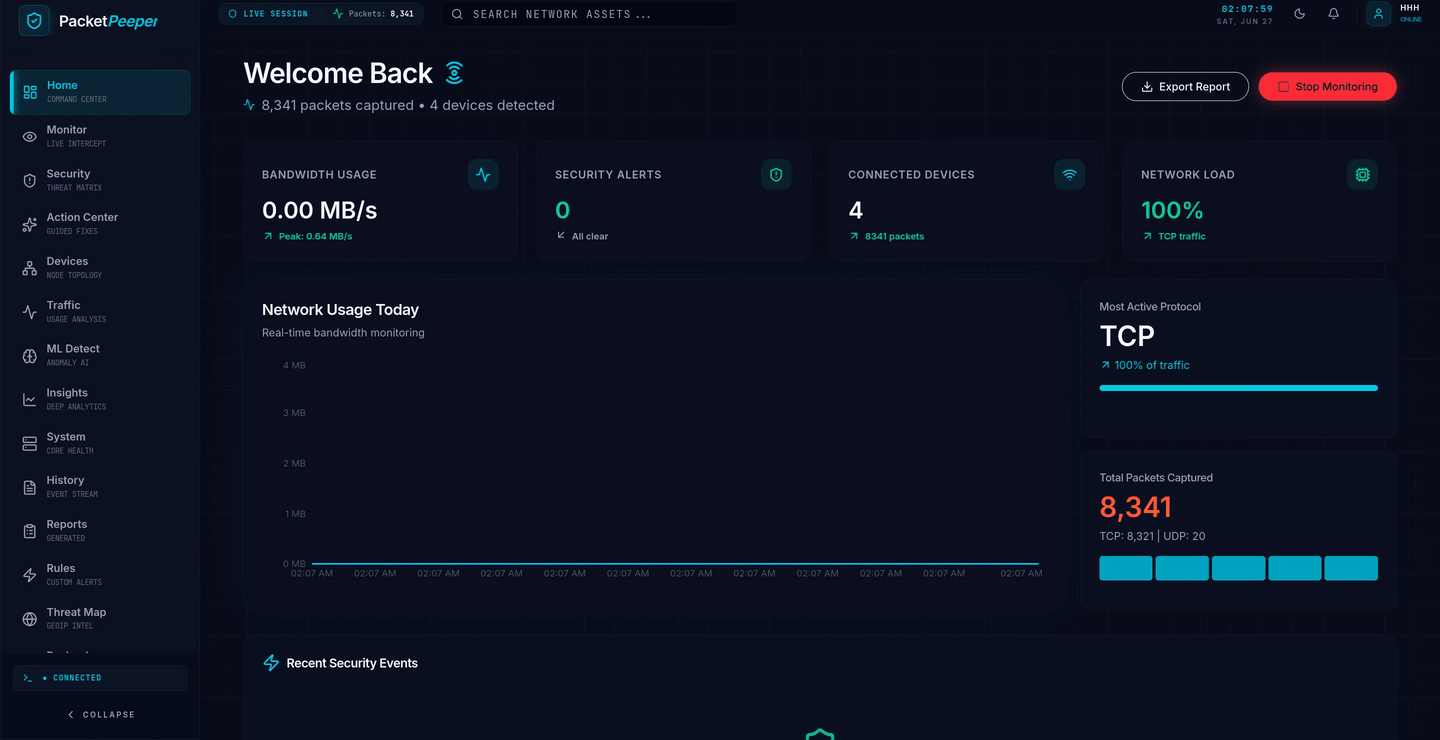Image resolution: width=1440 pixels, height=740 pixels.
Task: Open Home command center
Action: click(x=100, y=92)
